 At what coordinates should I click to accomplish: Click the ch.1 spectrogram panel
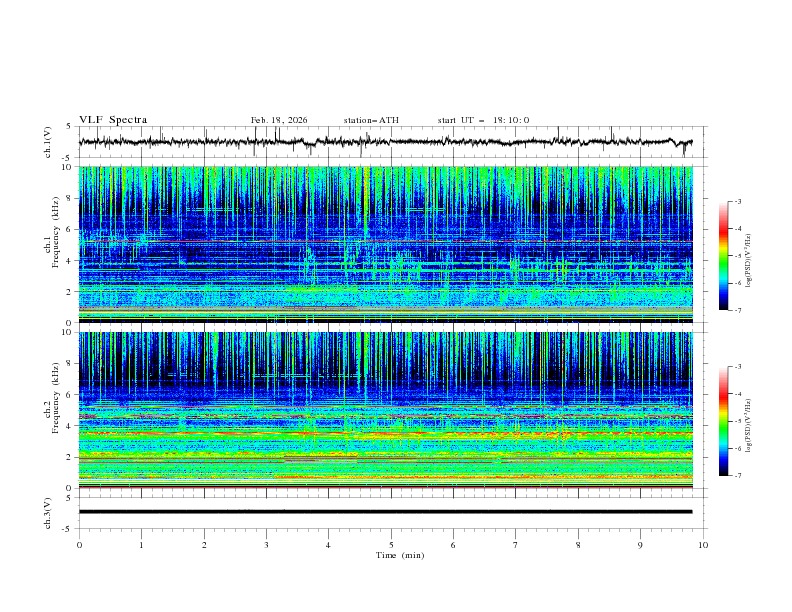[x=385, y=244]
